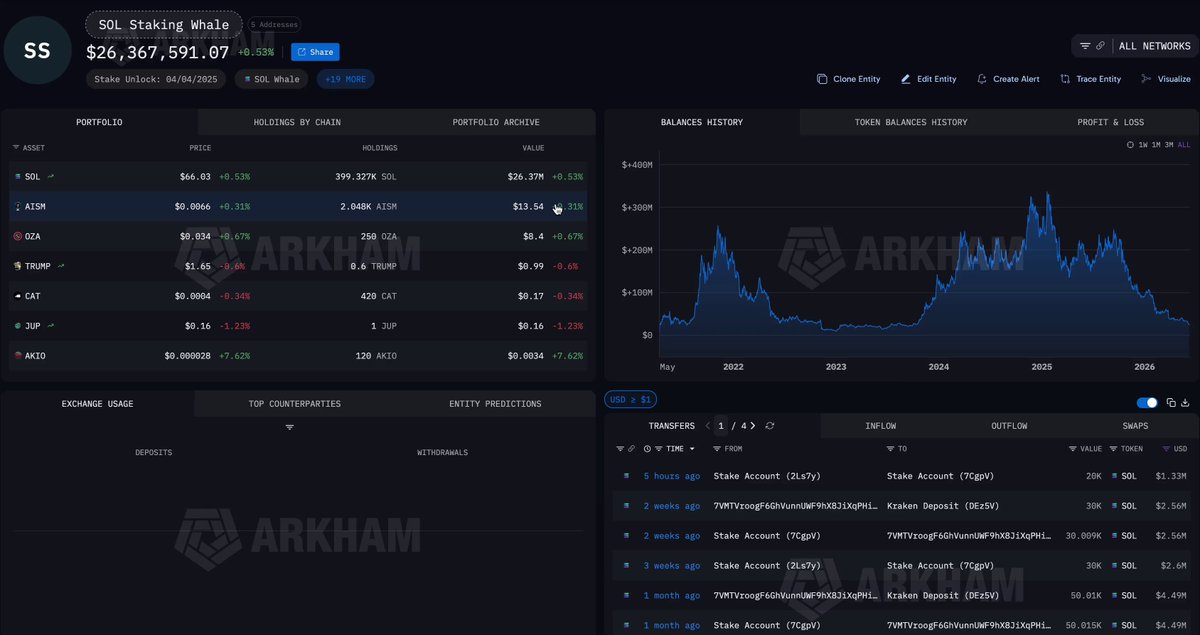Viewport: 1200px width, 635px height.
Task: Open the Inflow tab
Action: click(881, 426)
